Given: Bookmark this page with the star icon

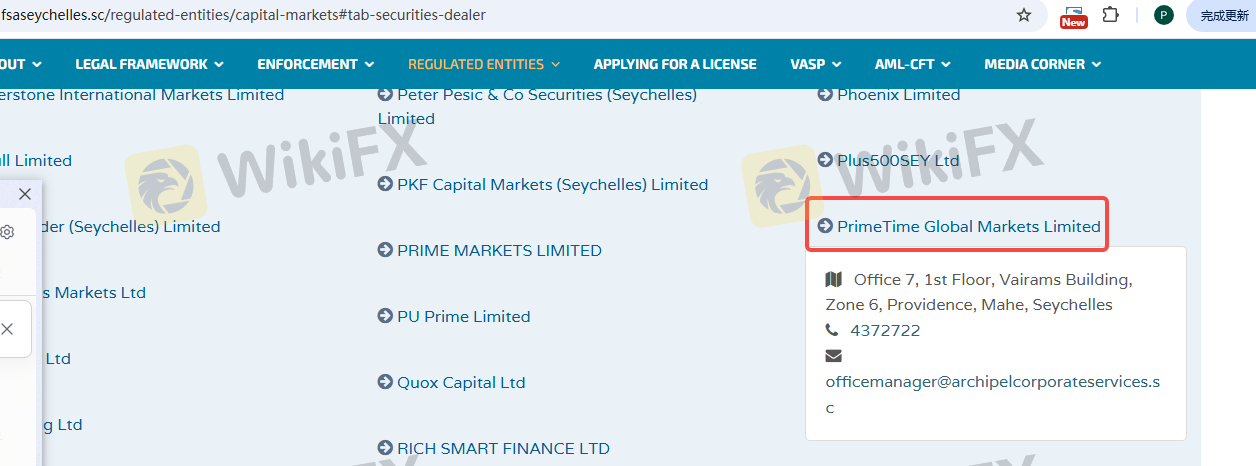Looking at the screenshot, I should pyautogui.click(x=1024, y=15).
